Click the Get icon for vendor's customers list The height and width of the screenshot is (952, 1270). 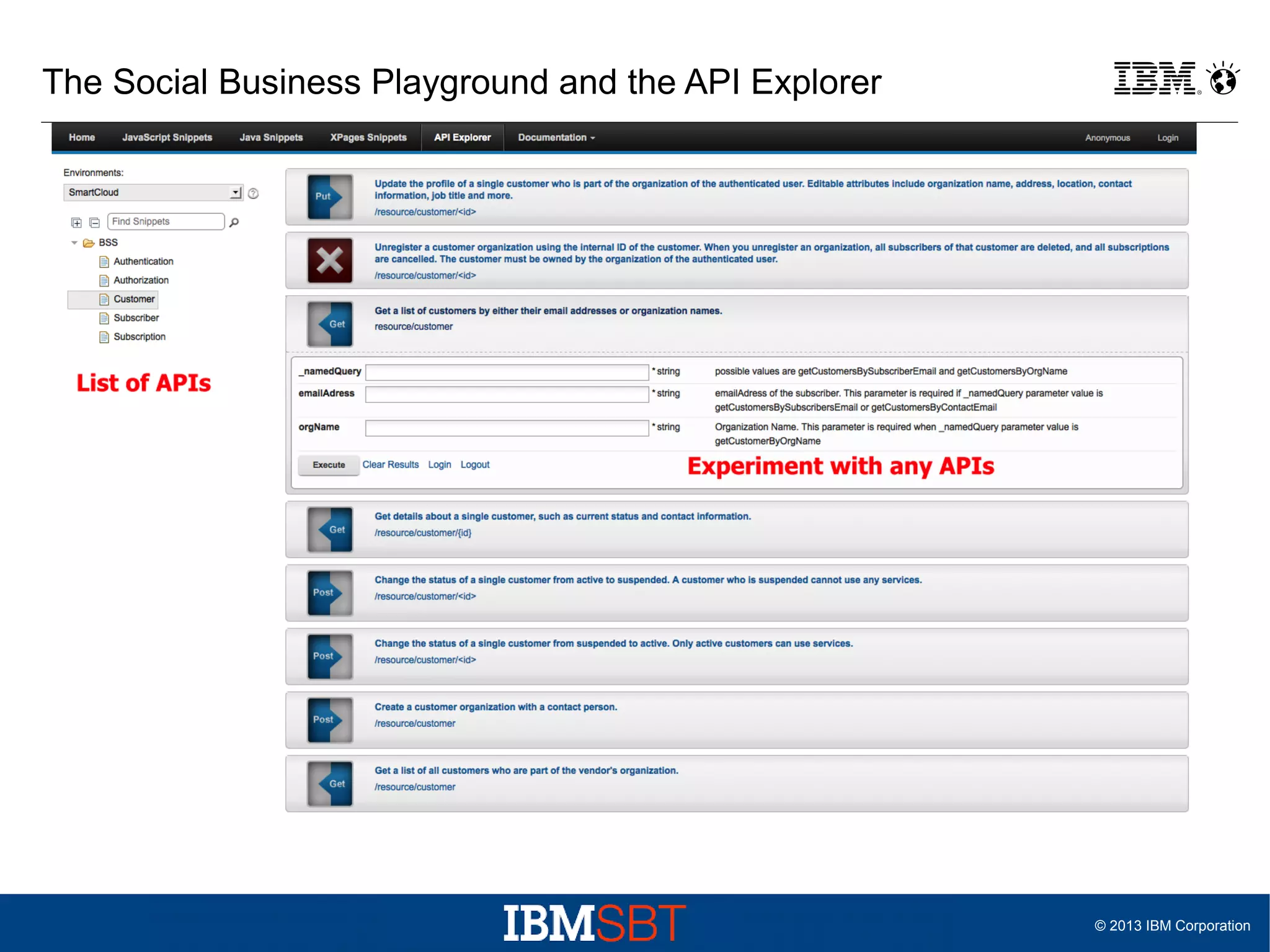pos(330,784)
